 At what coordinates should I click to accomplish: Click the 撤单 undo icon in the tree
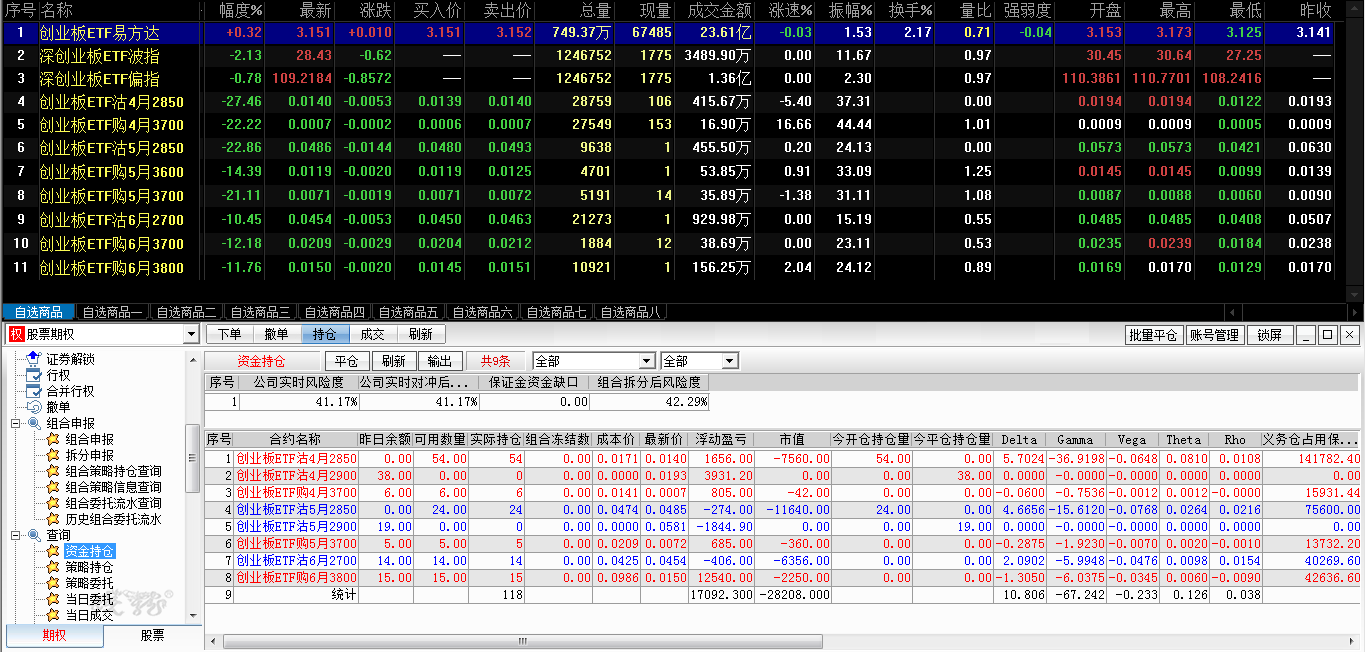click(33, 407)
